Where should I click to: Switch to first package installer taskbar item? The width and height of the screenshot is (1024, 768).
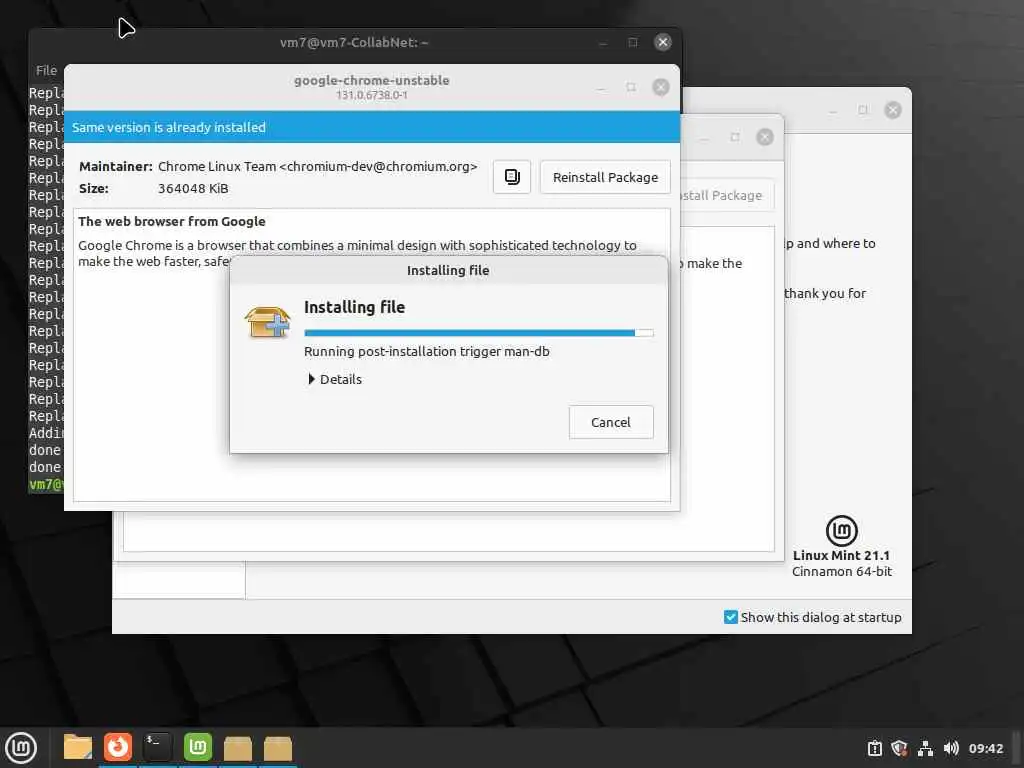tap(238, 748)
